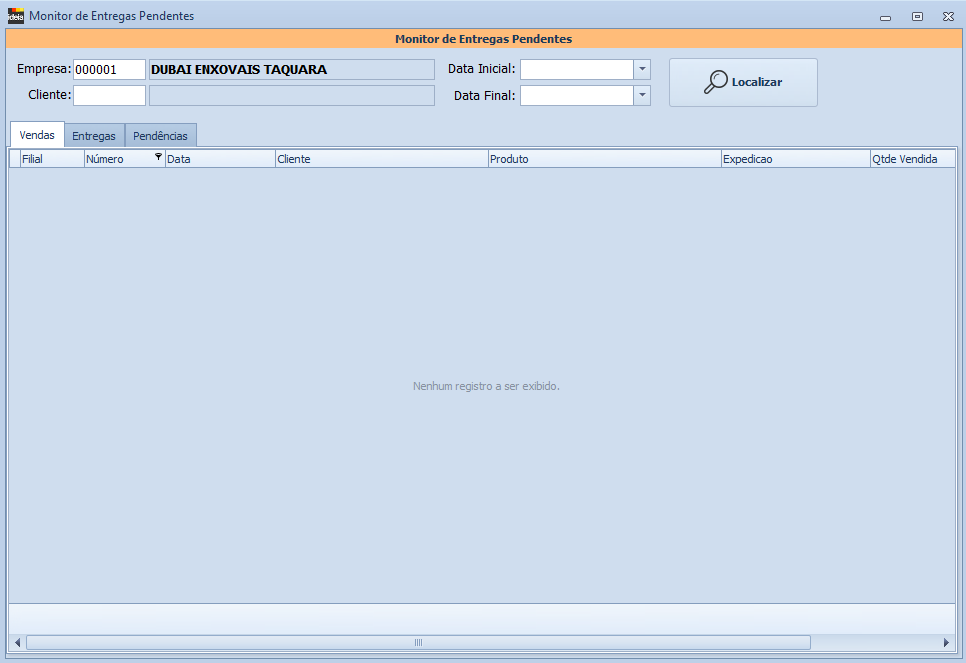
Task: Sort by the Data column header
Action: click(x=220, y=159)
